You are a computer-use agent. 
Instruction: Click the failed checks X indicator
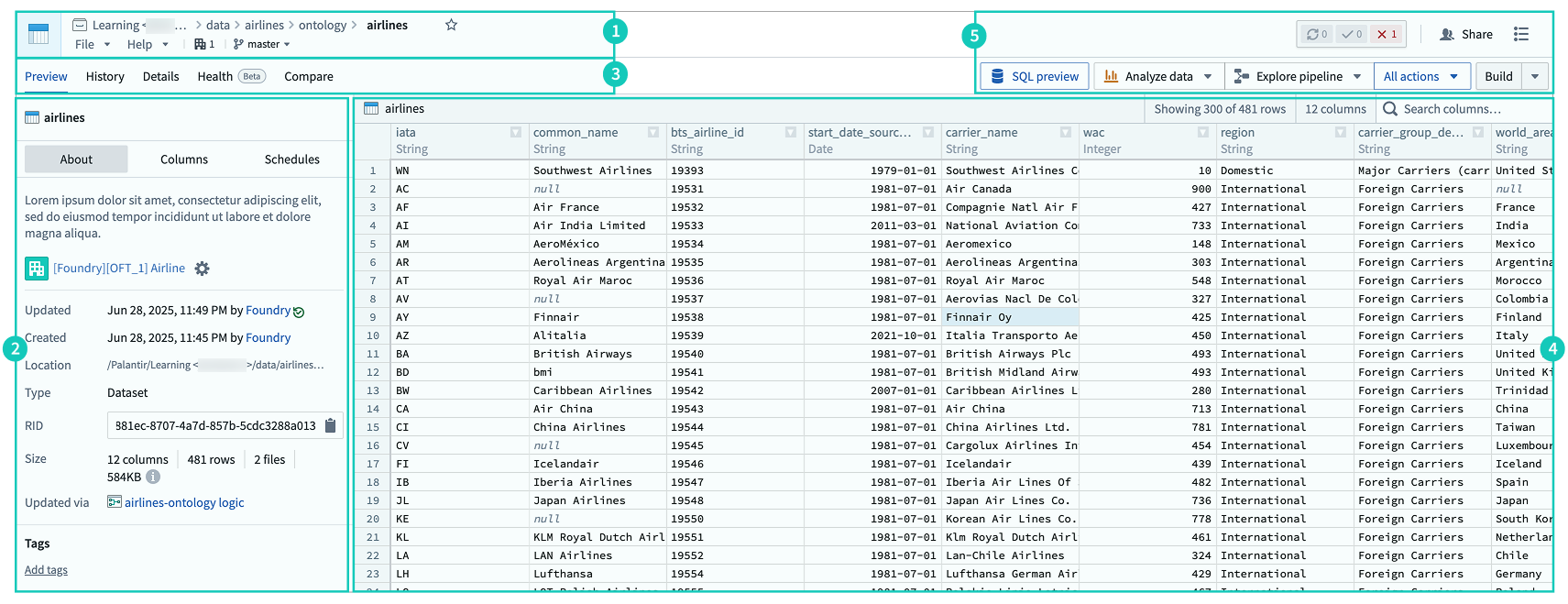pyautogui.click(x=1387, y=34)
